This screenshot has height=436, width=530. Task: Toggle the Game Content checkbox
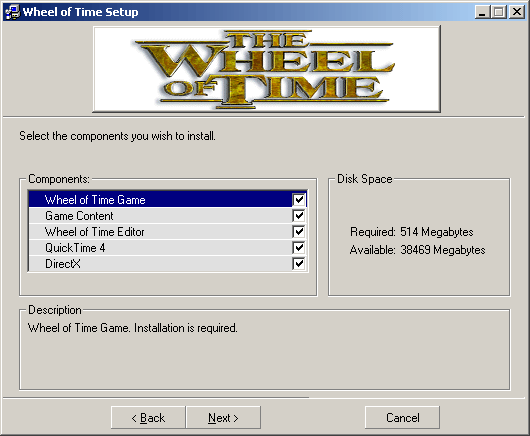[x=299, y=216]
